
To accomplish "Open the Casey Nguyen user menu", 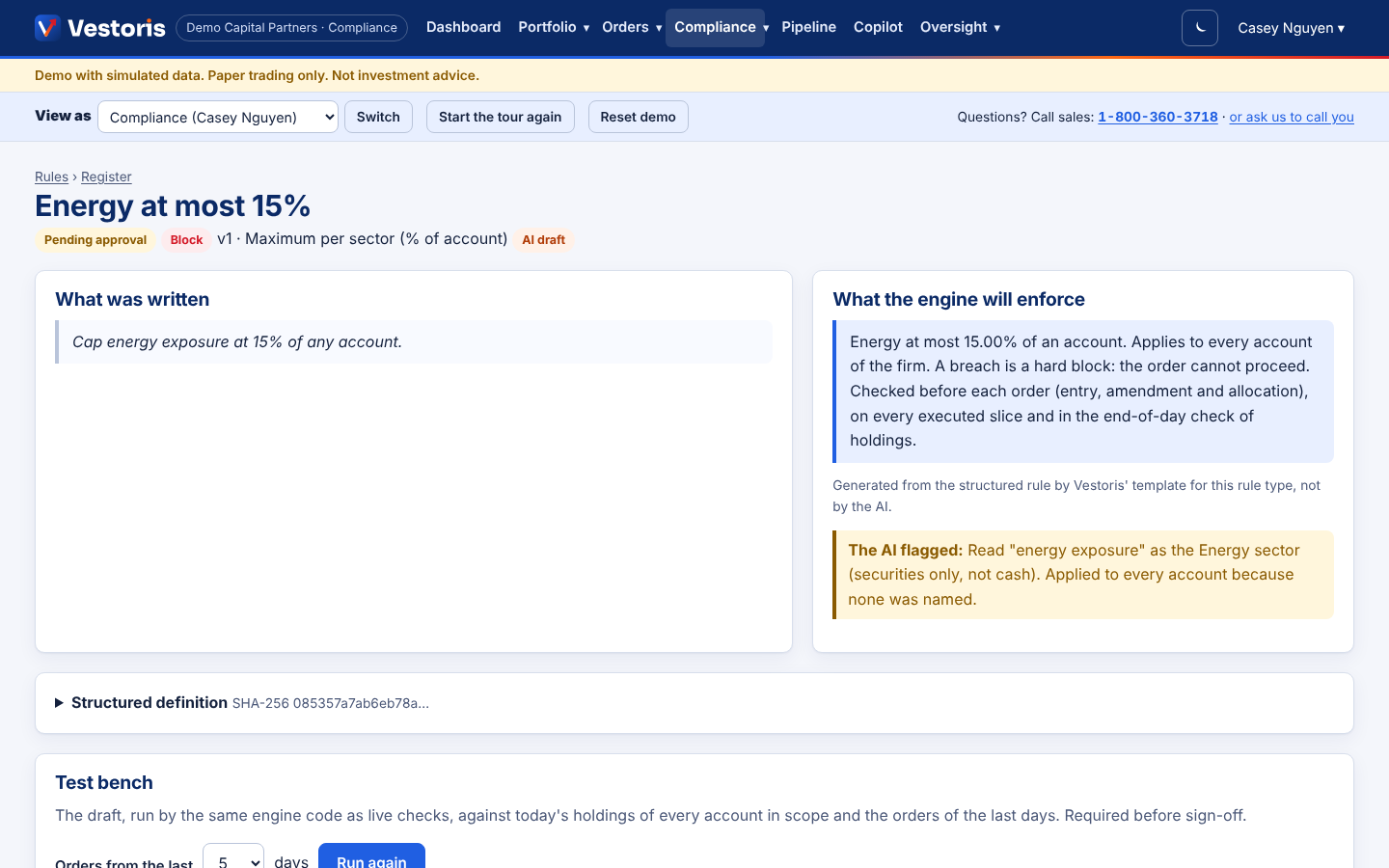I will (1291, 28).
